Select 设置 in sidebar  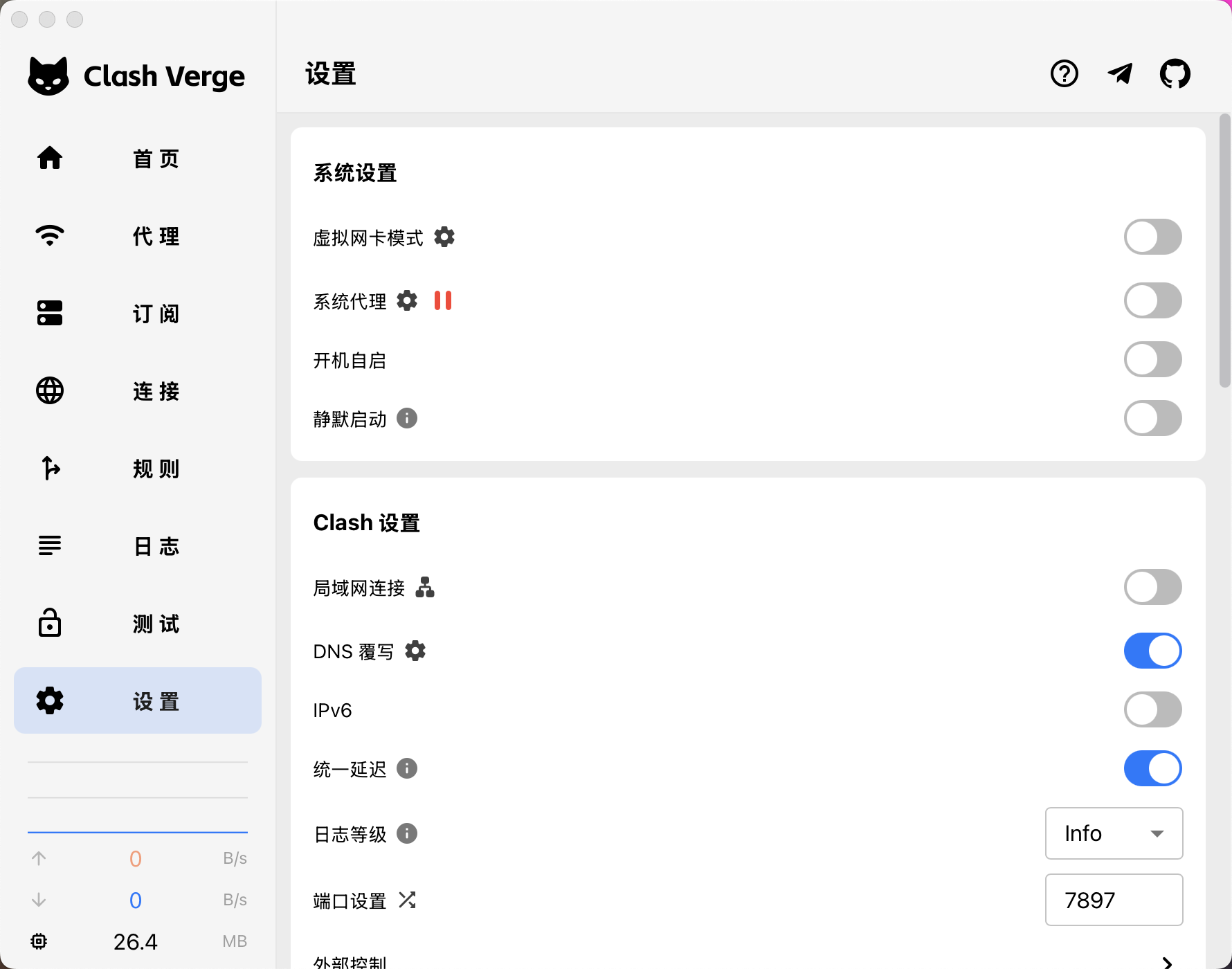click(138, 700)
